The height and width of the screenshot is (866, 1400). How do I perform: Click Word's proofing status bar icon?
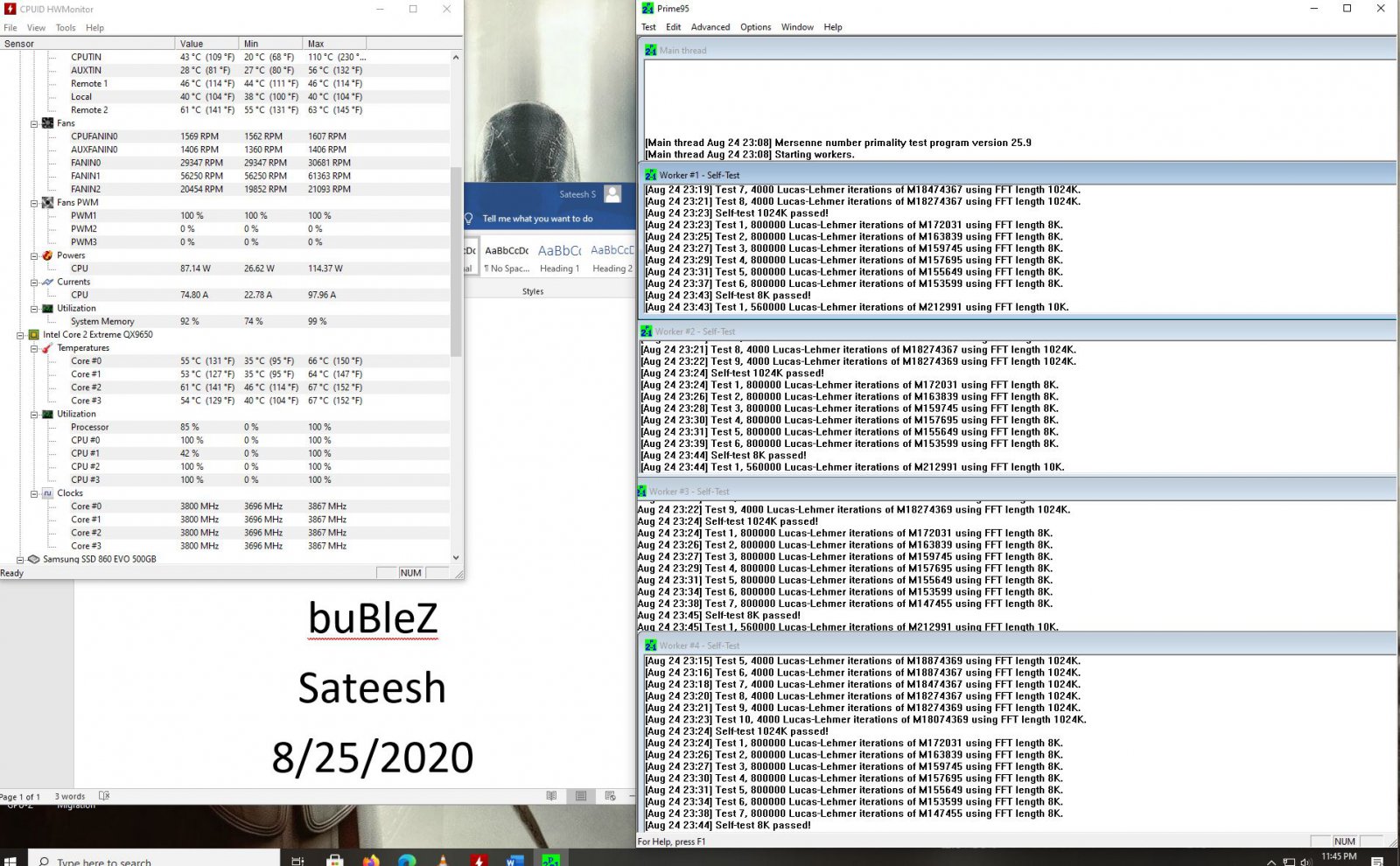[104, 796]
